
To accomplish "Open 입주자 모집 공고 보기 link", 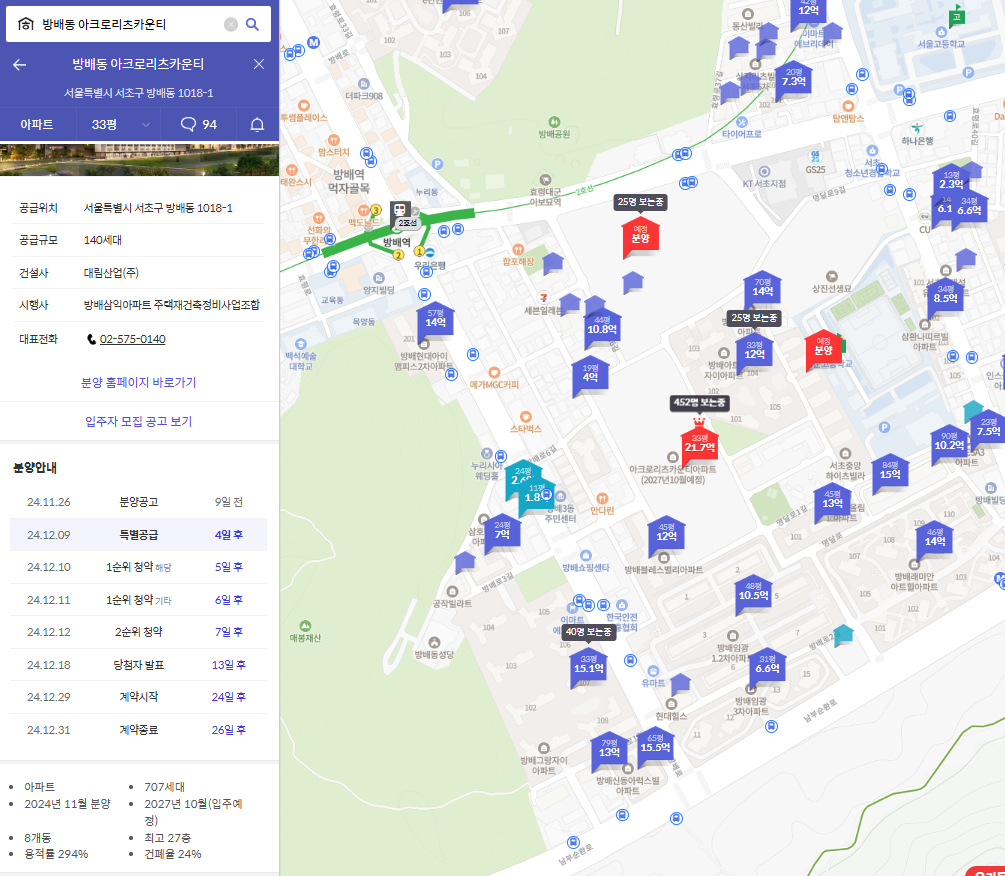I will click(138, 421).
